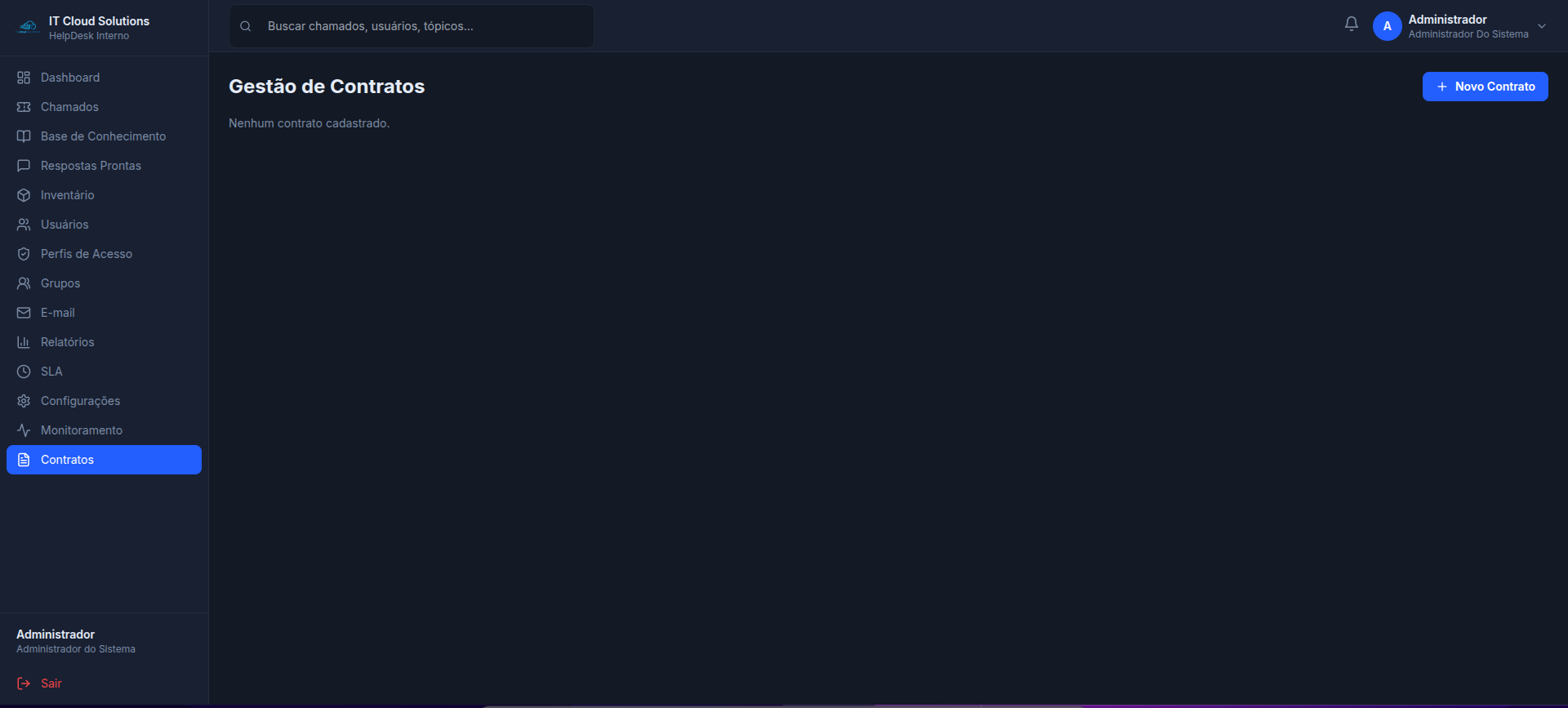This screenshot has height=708, width=1568.
Task: Click the Gestão de Contratos heading
Action: point(327,87)
